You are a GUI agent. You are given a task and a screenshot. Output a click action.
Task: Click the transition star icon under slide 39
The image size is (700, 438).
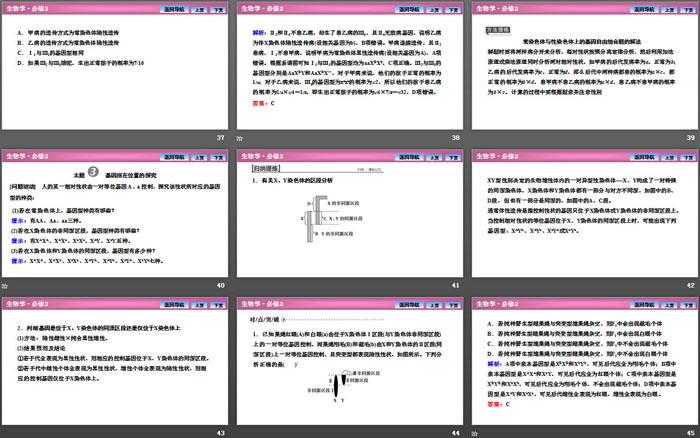tap(476, 139)
